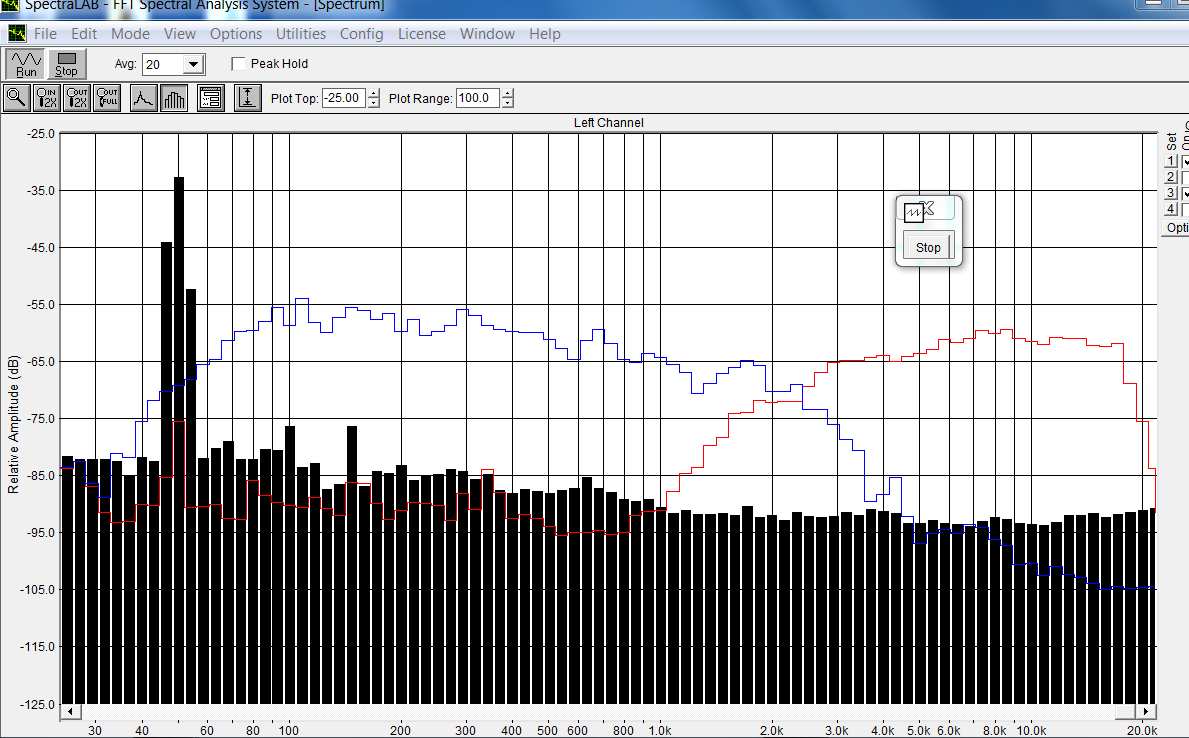The height and width of the screenshot is (738, 1189).
Task: Click the Relative Amplitude (dB) axis label
Action: 13,424
